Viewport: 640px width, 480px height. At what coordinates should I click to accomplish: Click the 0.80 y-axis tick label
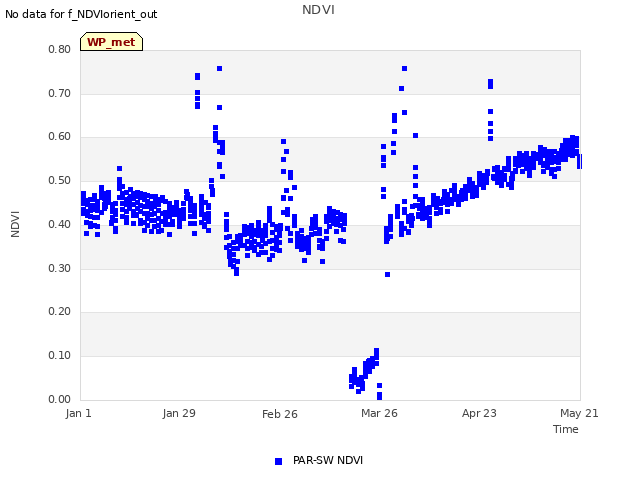tap(60, 49)
